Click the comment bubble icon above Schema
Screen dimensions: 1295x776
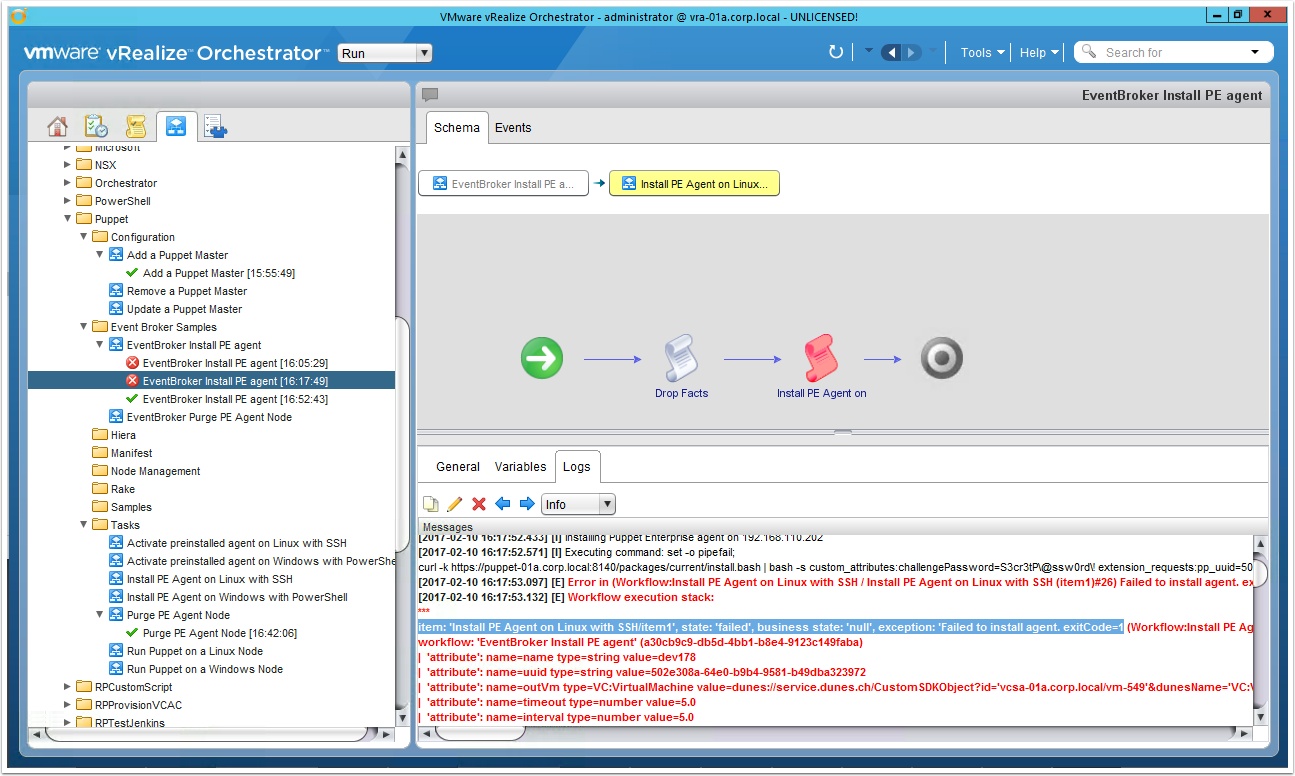[x=430, y=95]
